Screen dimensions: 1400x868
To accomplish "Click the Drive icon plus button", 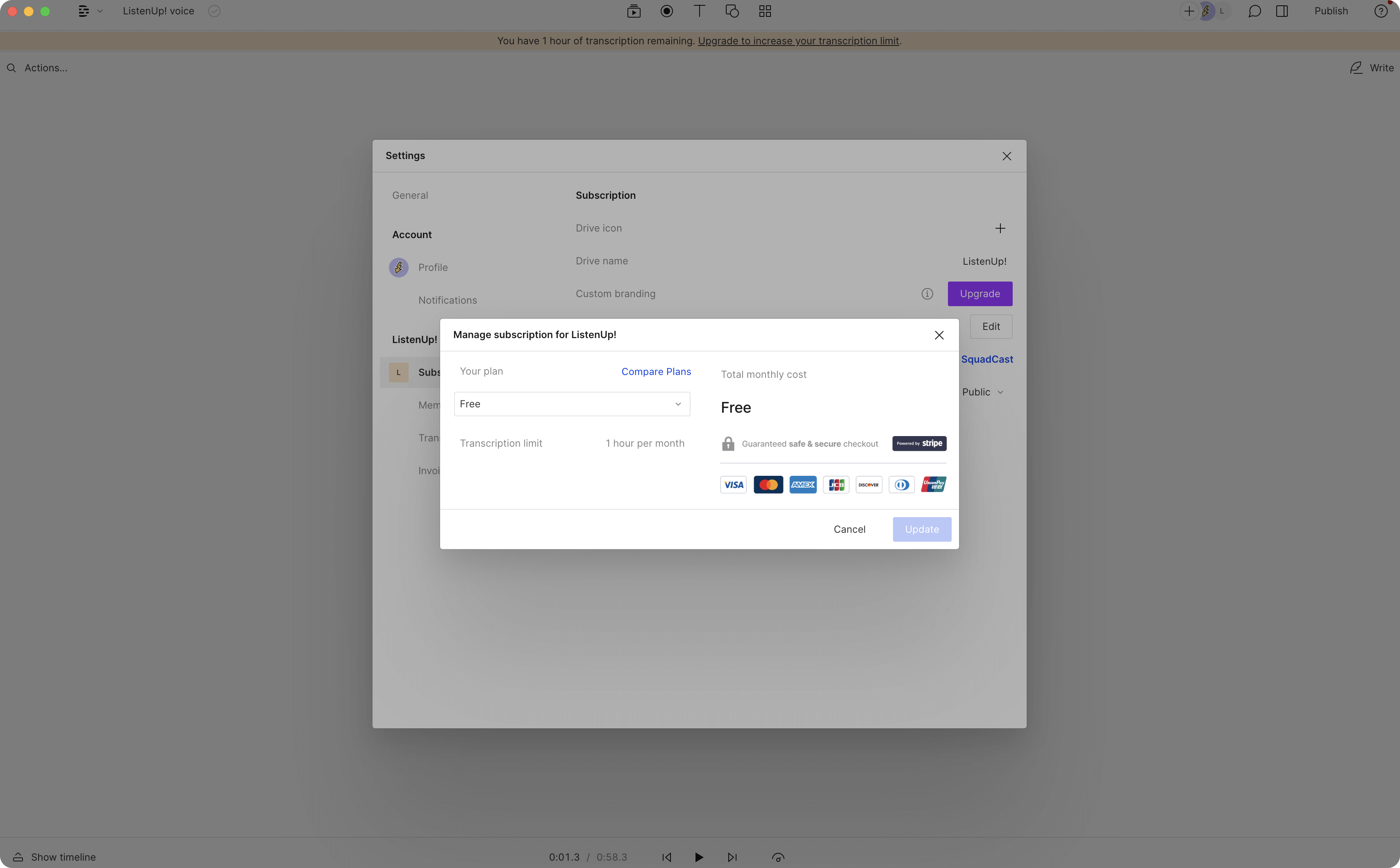I will (x=1000, y=229).
